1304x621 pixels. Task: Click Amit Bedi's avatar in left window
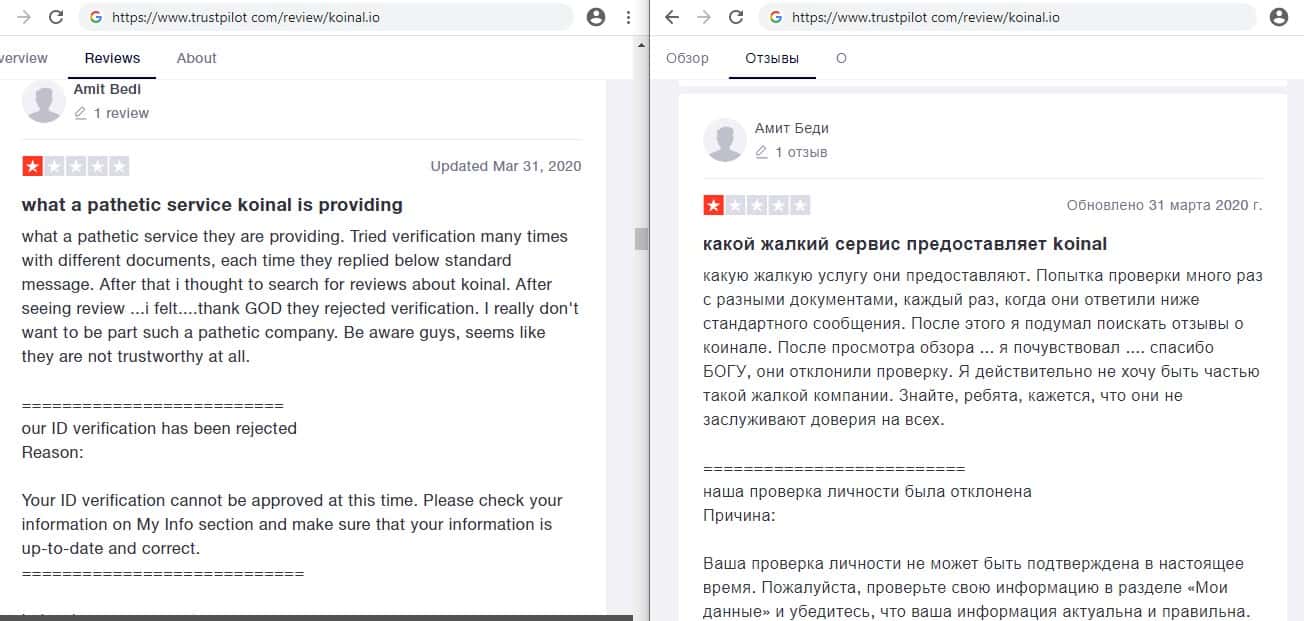pos(44,101)
